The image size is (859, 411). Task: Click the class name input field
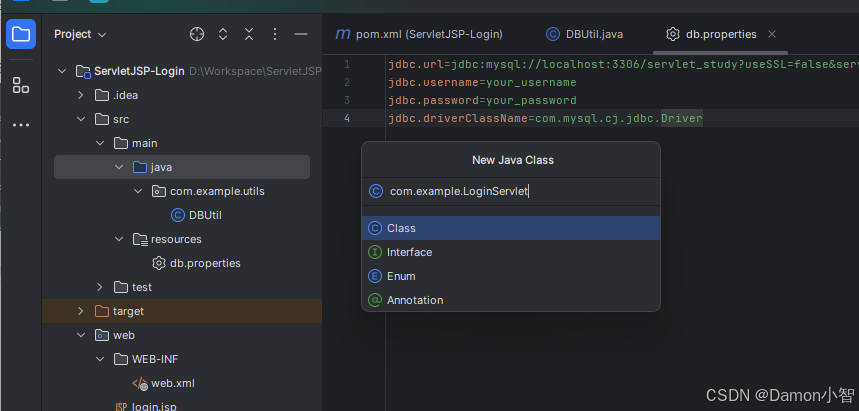pyautogui.click(x=511, y=191)
